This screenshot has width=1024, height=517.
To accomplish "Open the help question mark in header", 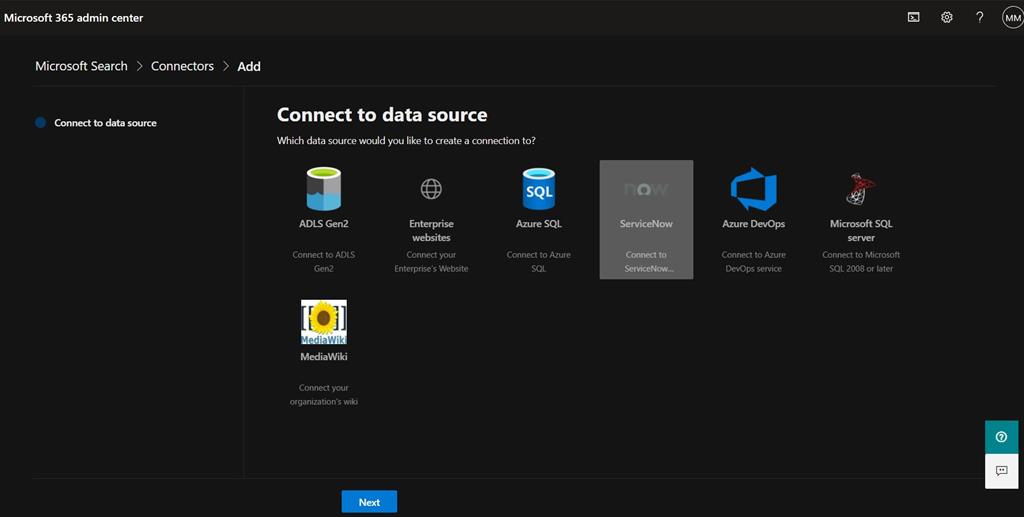I will tap(980, 18).
